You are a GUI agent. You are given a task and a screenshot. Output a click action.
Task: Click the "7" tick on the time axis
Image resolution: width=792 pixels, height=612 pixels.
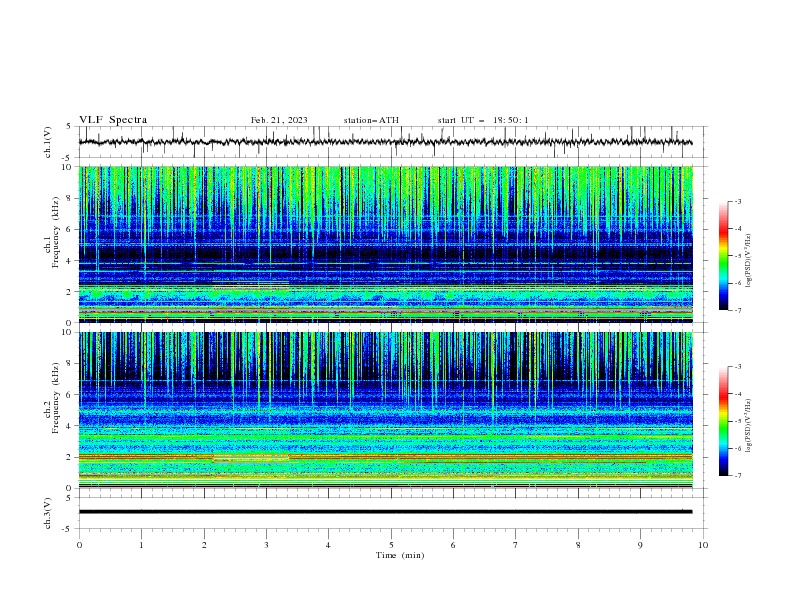516,545
